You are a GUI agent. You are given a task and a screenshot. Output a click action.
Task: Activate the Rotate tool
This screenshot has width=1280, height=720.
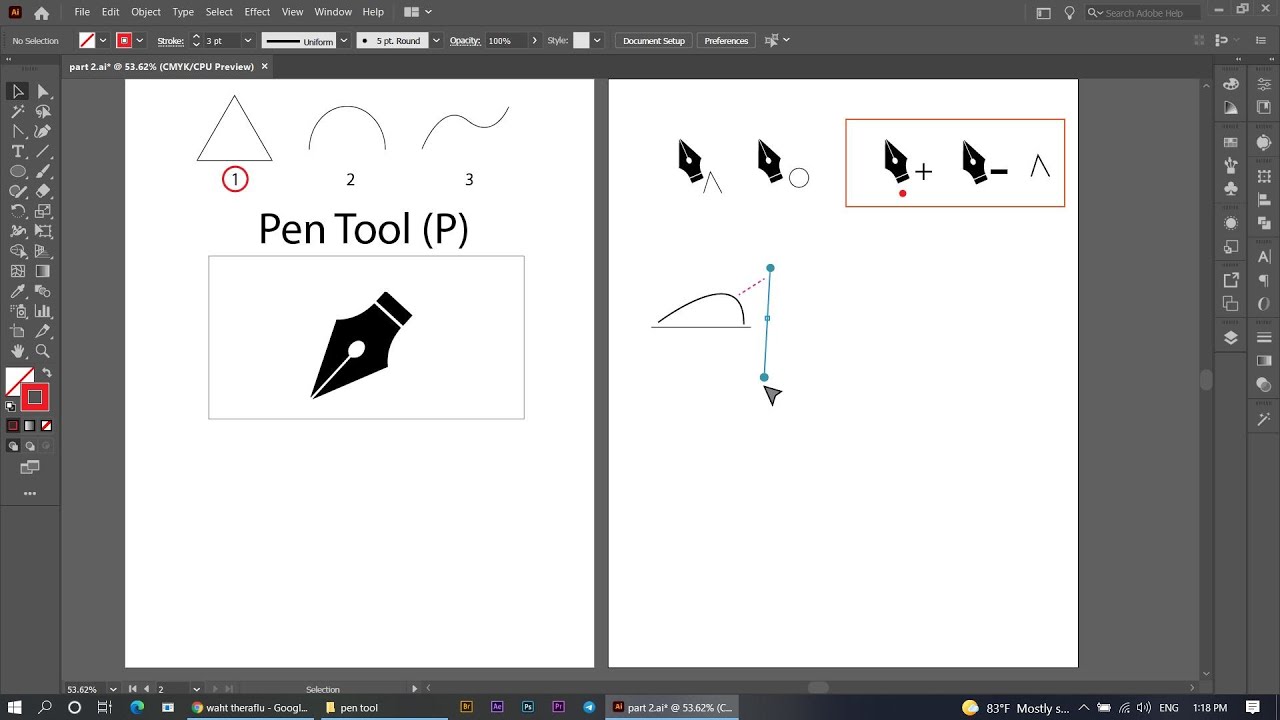(18, 212)
